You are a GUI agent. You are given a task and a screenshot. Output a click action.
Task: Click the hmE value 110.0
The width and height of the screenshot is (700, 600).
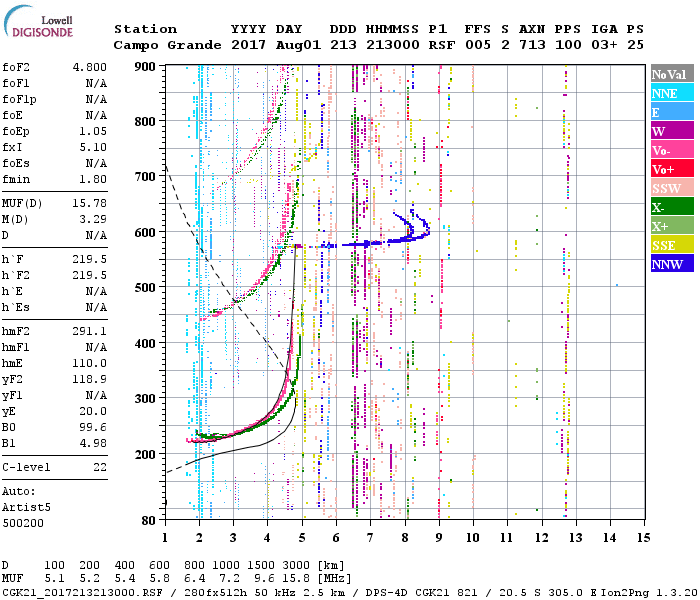click(x=90, y=363)
